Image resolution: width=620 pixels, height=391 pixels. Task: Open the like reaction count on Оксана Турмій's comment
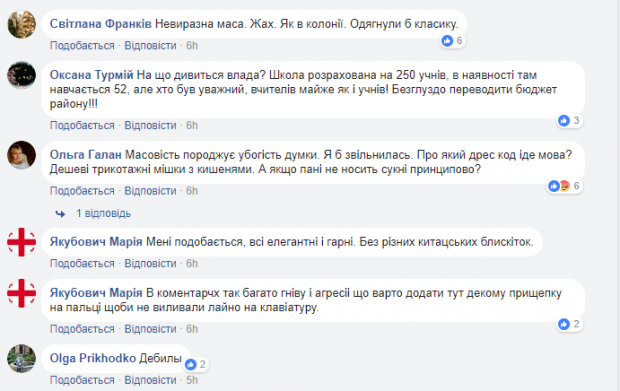(570, 120)
